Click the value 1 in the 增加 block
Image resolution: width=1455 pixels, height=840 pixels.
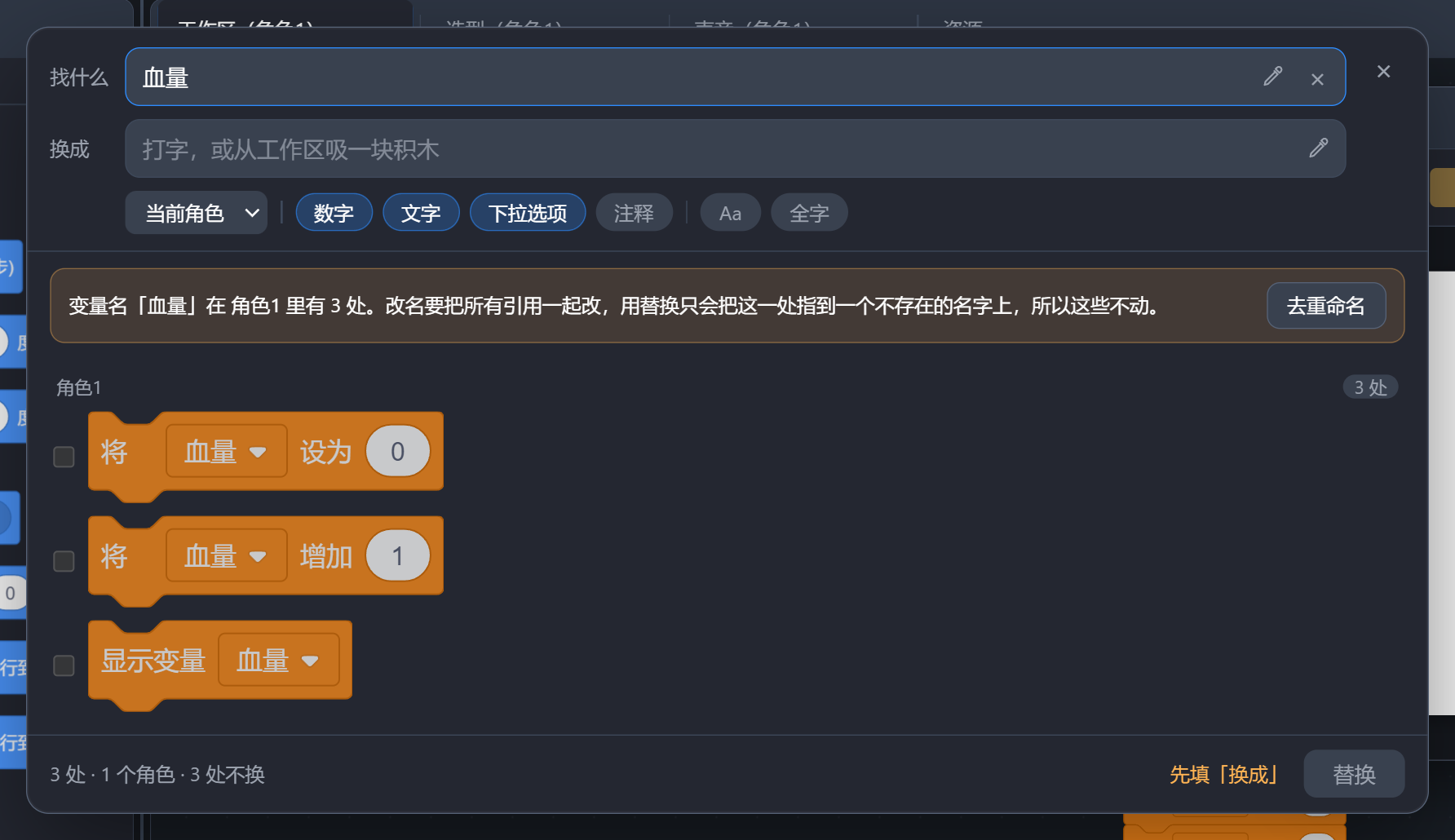[397, 555]
